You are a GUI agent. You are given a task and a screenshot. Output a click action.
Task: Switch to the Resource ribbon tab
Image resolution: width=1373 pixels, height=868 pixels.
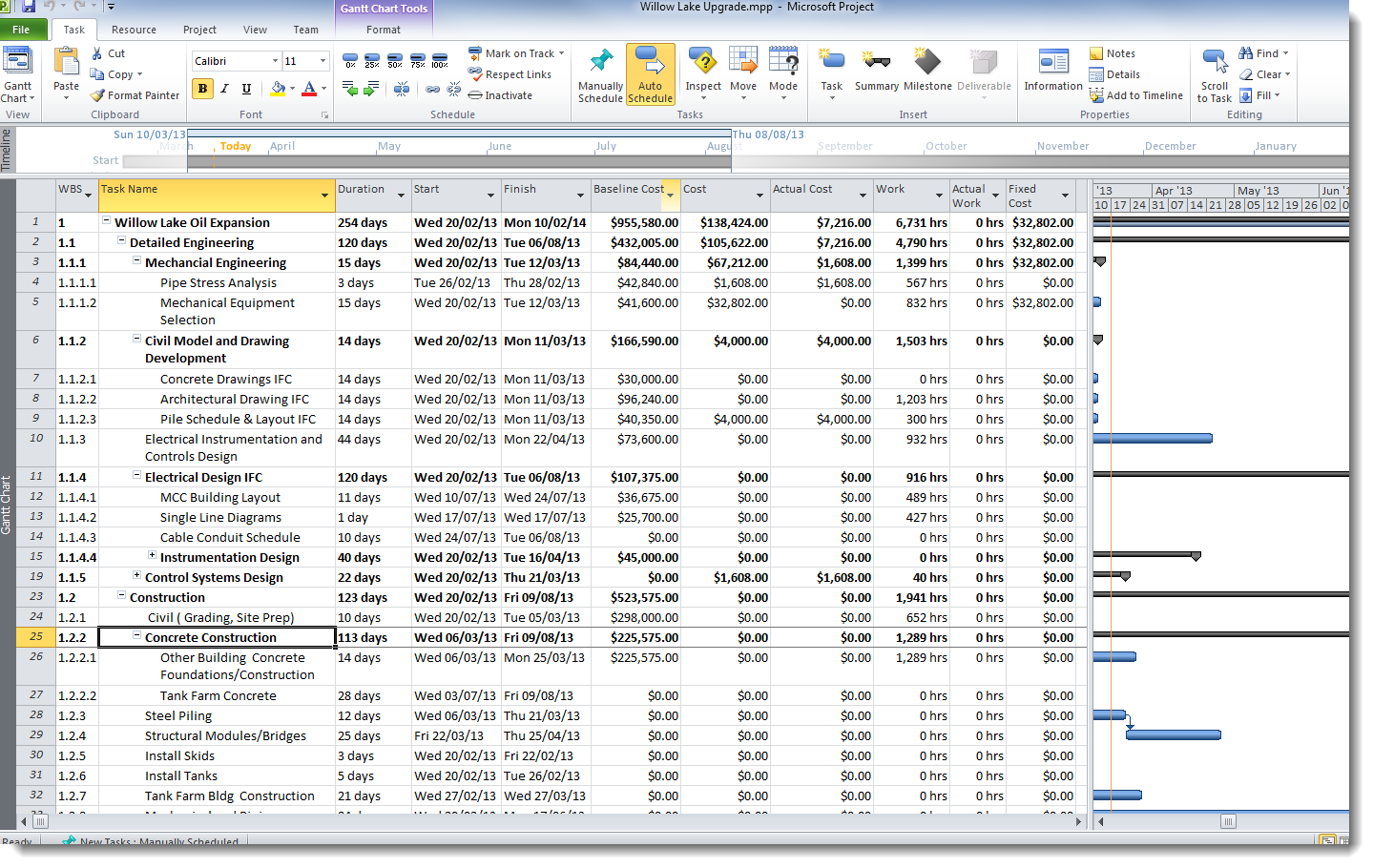pos(134,30)
